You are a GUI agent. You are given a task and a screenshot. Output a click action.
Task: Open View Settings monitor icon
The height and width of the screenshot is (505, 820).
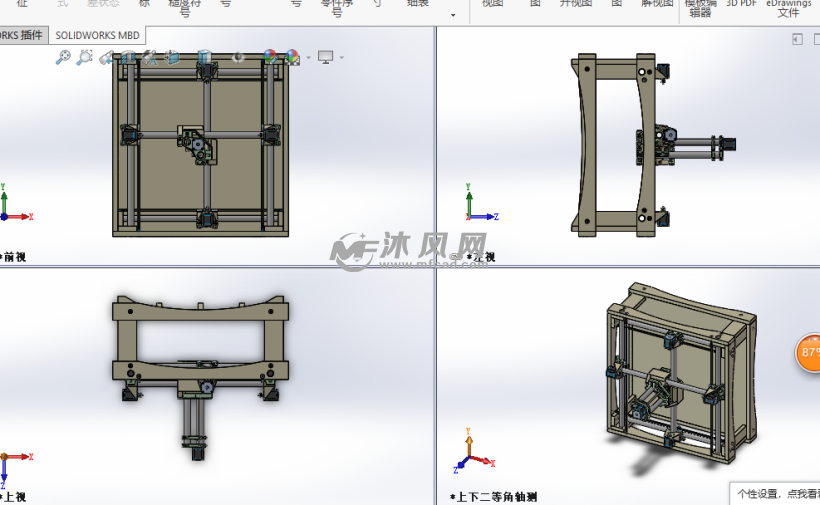[x=325, y=57]
